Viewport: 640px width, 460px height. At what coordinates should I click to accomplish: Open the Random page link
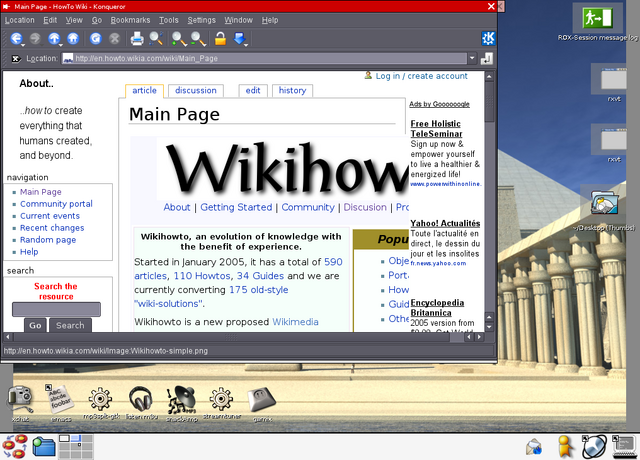[x=48, y=240]
